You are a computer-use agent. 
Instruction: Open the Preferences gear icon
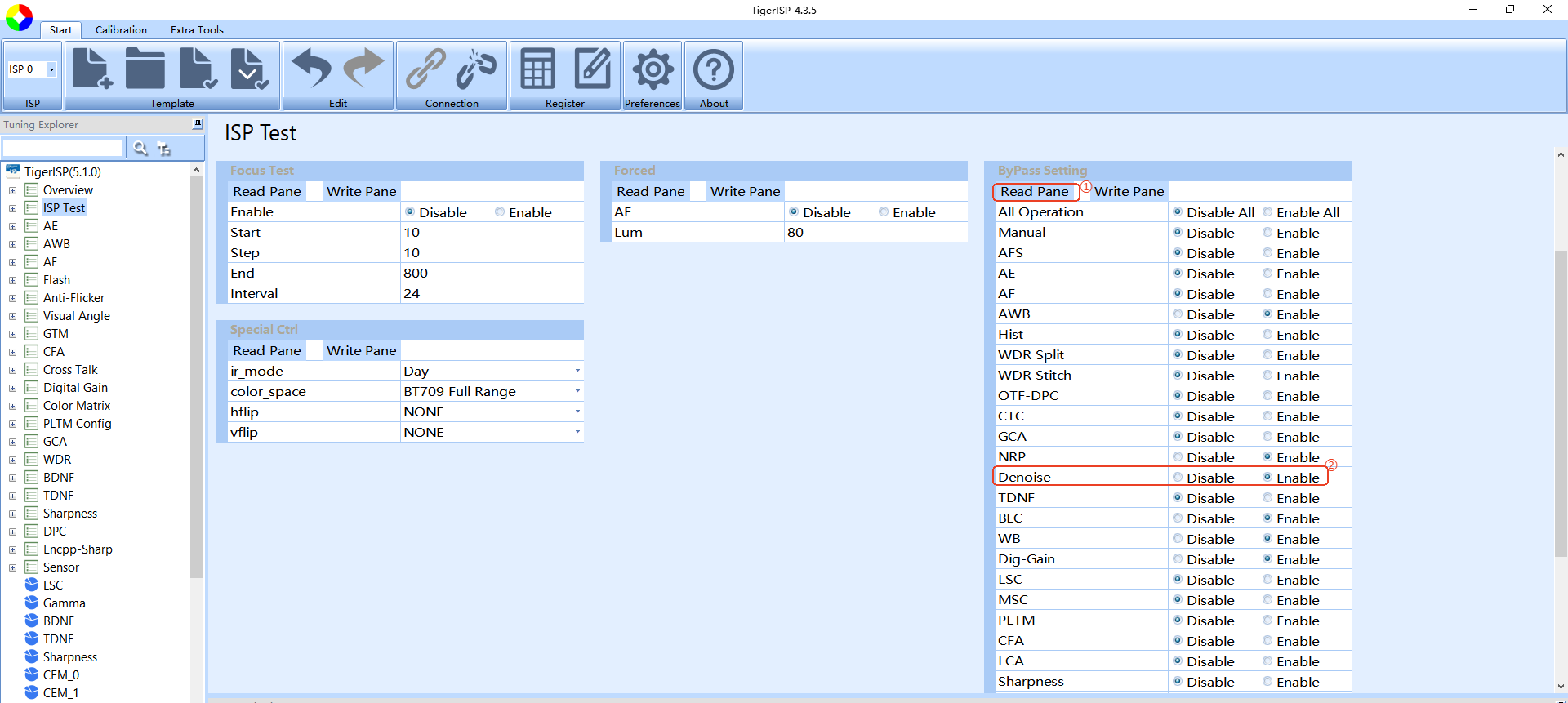click(653, 69)
